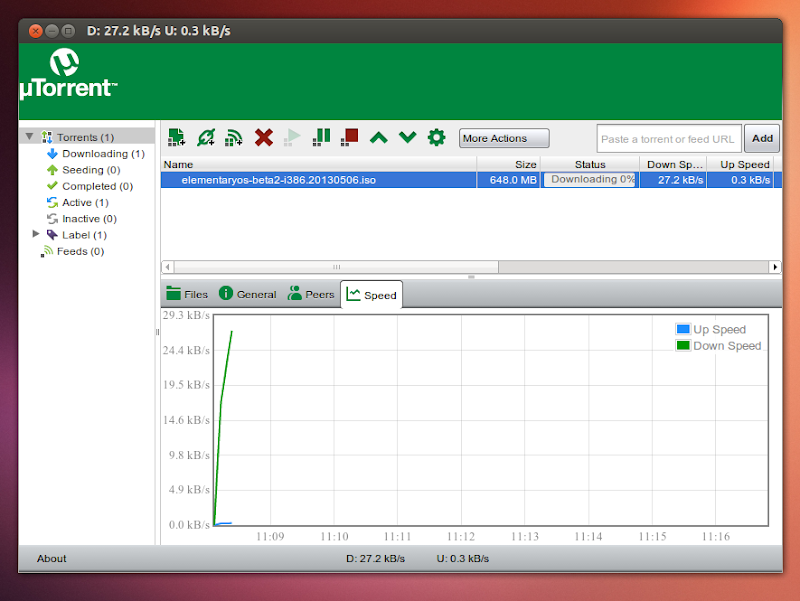Sort by Down Speed column header
Viewport: 800px width, 601px height.
pos(673,164)
